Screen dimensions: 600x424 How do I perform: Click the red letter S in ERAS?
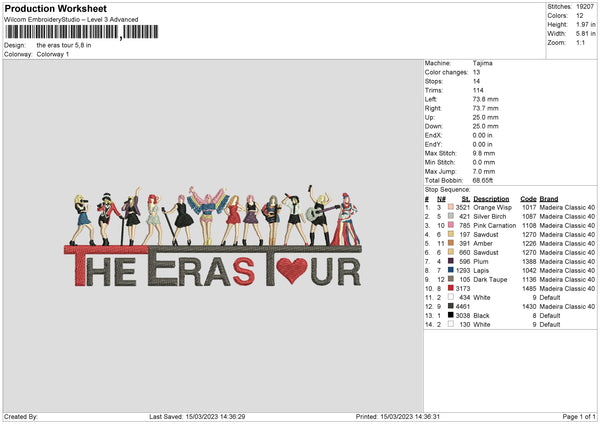coord(244,272)
